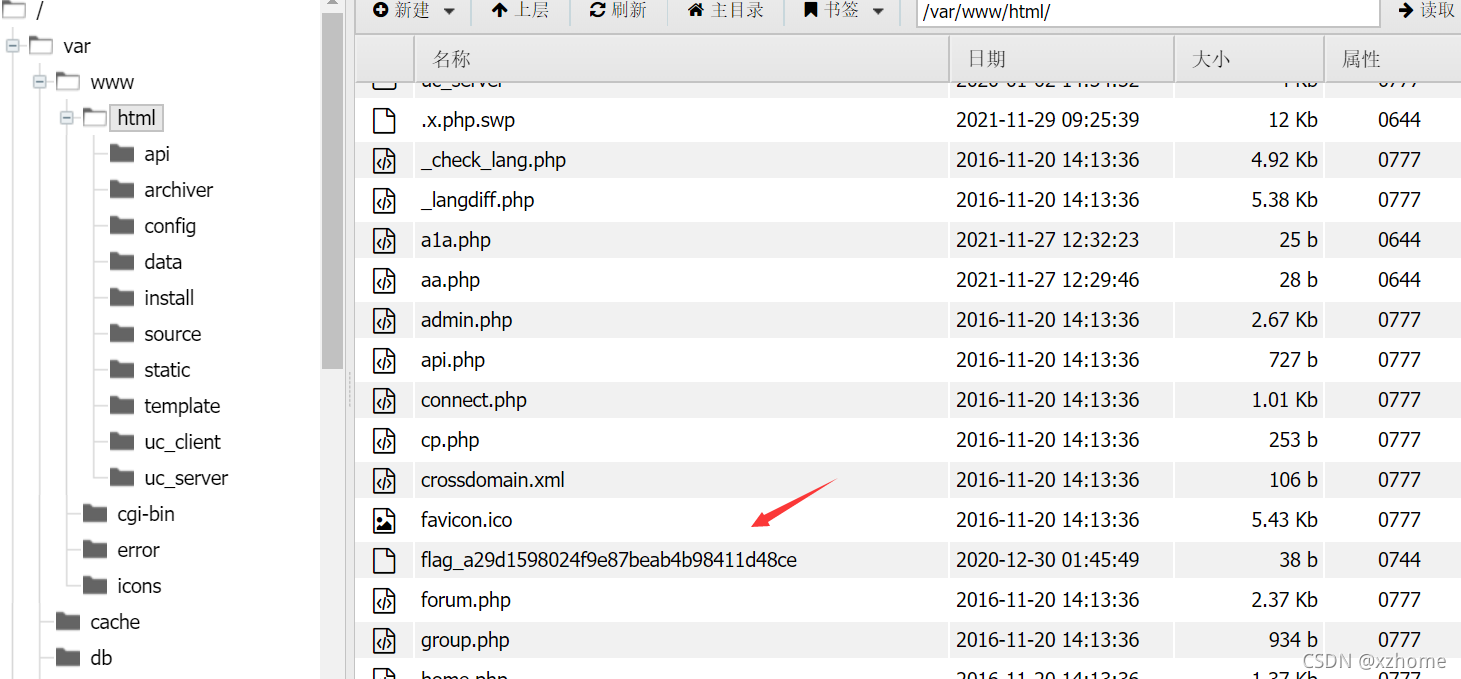
Task: Click the data folder icon
Action: [x=122, y=261]
